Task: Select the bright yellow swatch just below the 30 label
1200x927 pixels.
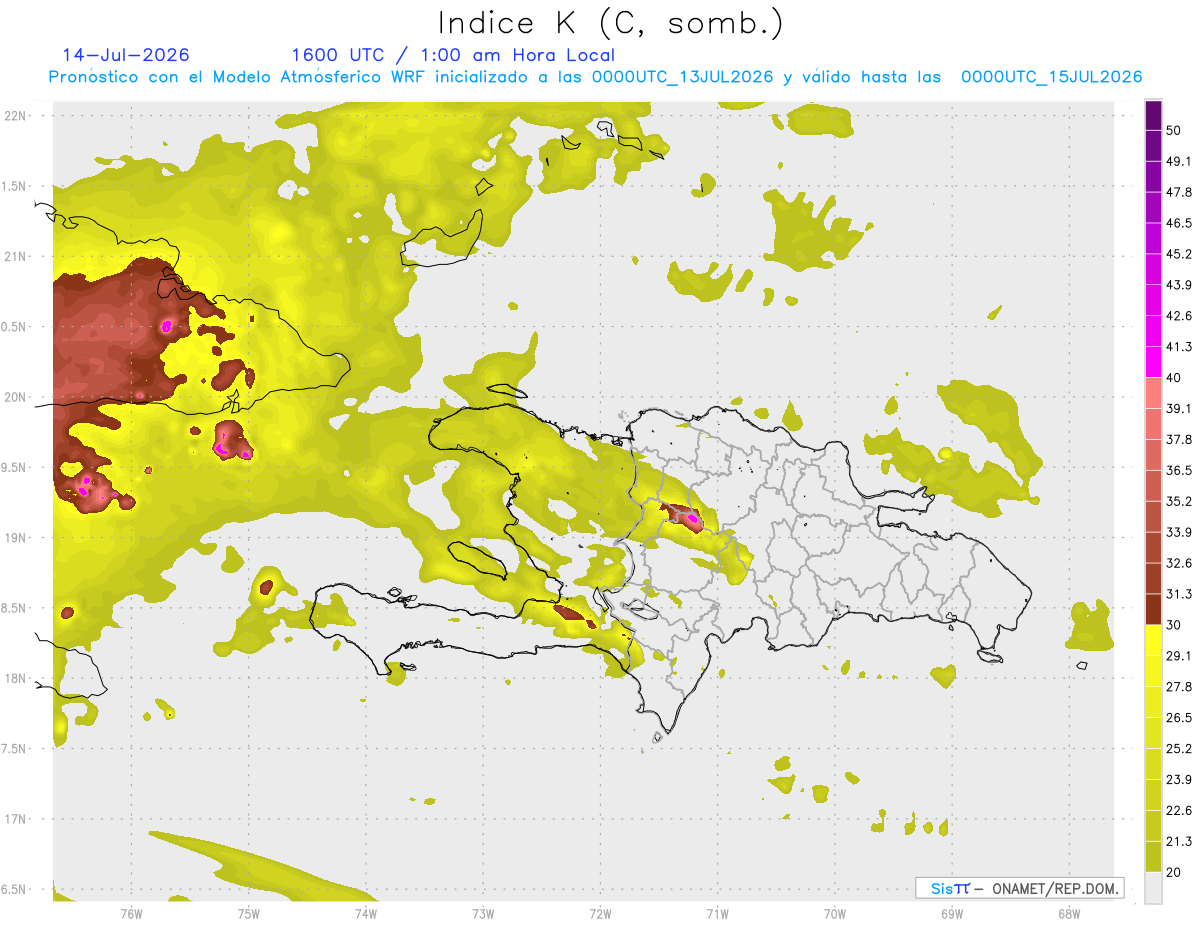Action: pyautogui.click(x=1154, y=640)
